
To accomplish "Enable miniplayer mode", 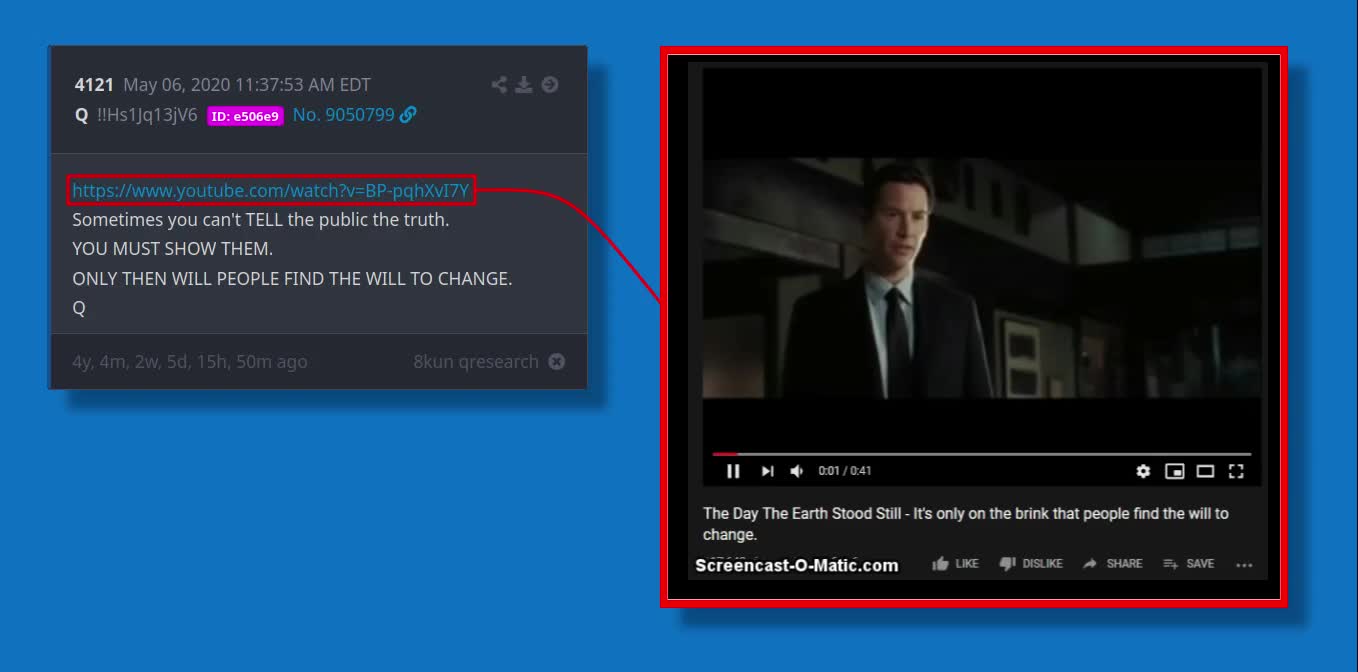I will point(1175,471).
